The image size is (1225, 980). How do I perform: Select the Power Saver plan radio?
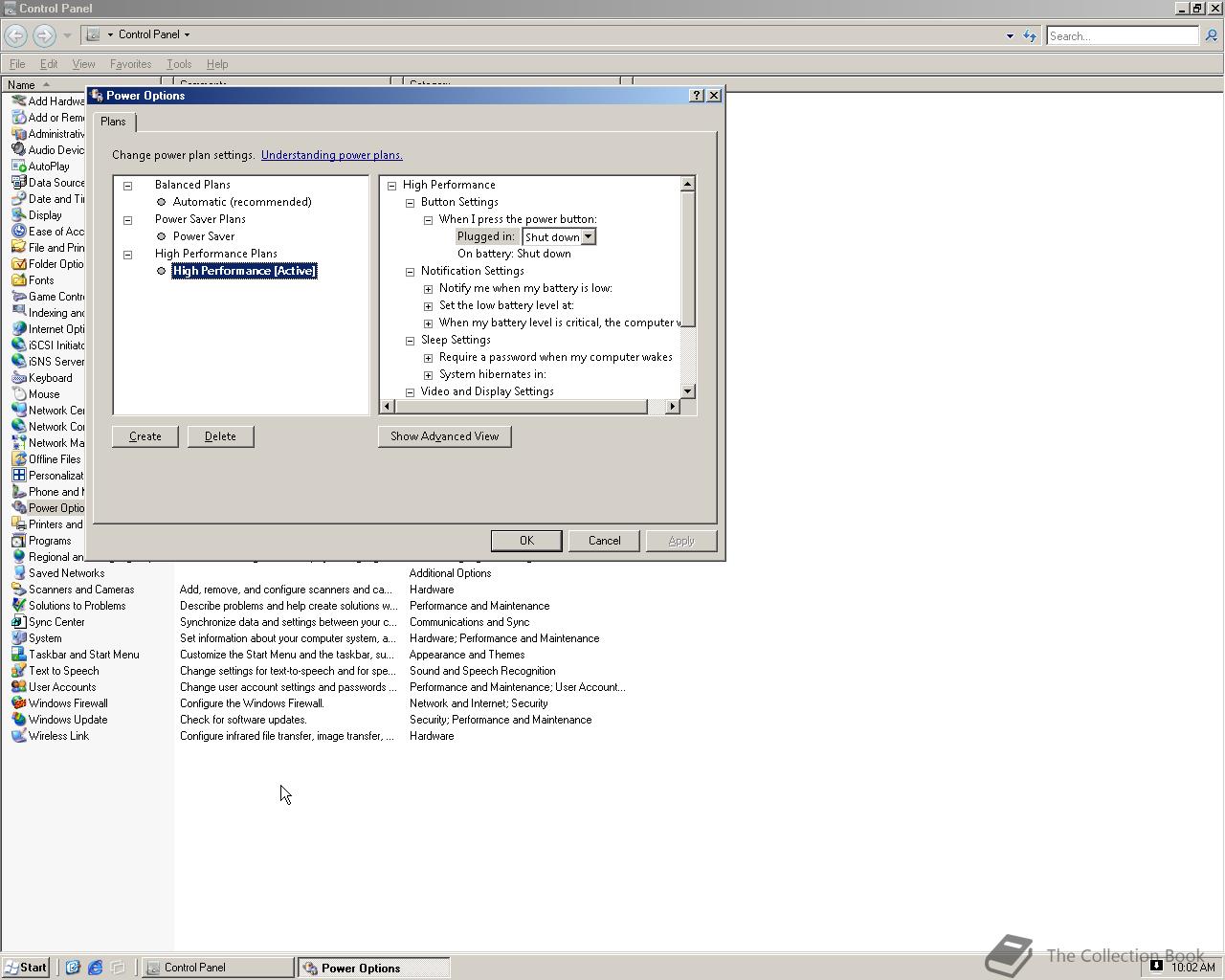point(161,236)
